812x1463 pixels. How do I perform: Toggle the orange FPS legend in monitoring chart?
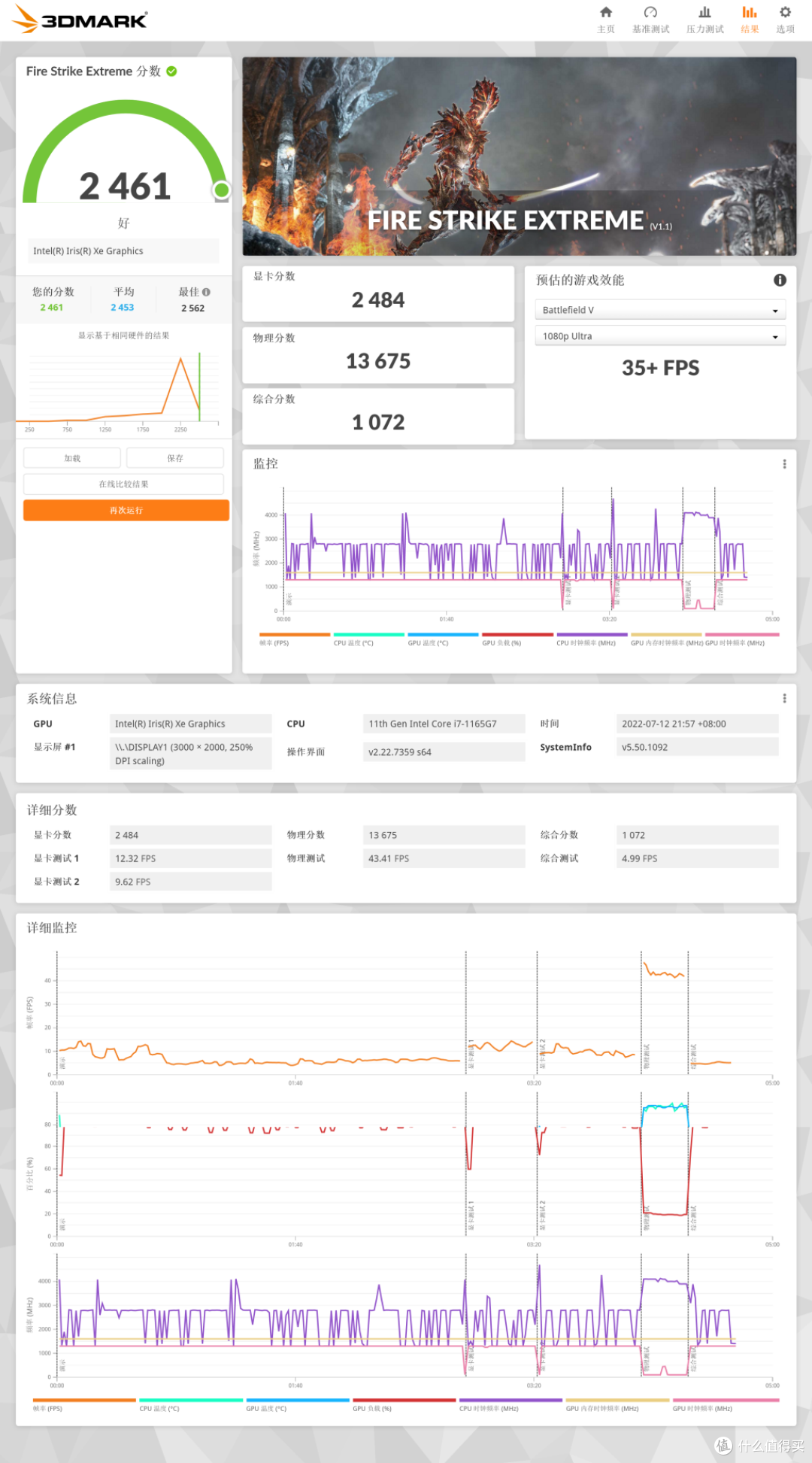click(x=293, y=639)
